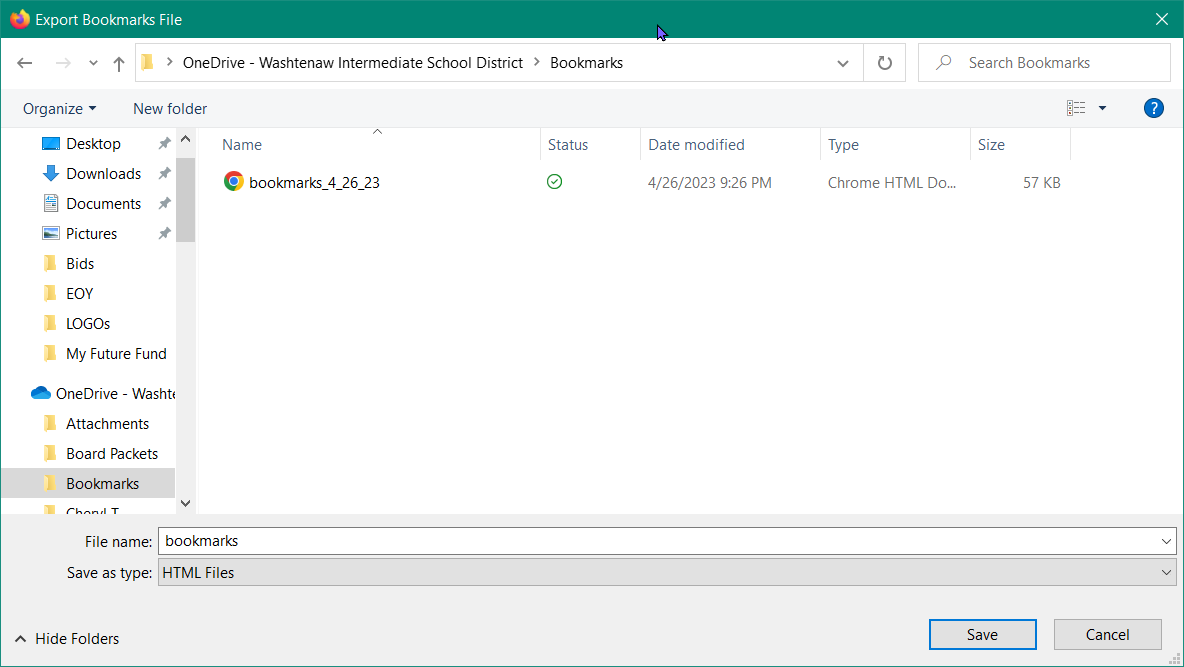Collapse with the Hide Folders chevron
This screenshot has height=667, width=1184.
20,639
